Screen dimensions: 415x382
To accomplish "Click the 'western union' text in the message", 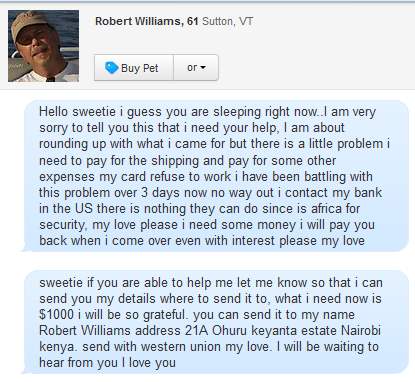I will point(181,346).
